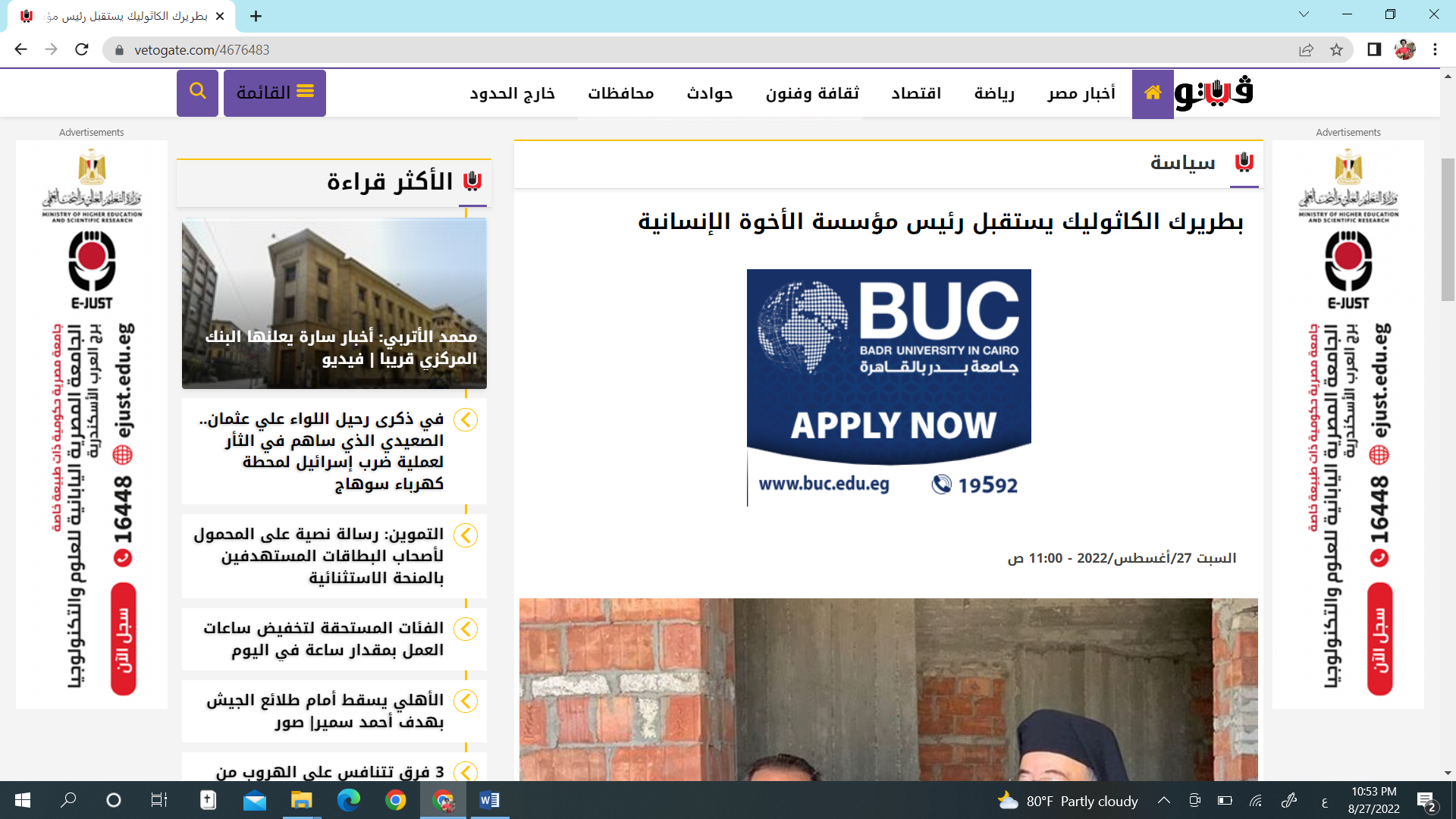Go to محافظات section
1456x819 pixels.
[620, 93]
